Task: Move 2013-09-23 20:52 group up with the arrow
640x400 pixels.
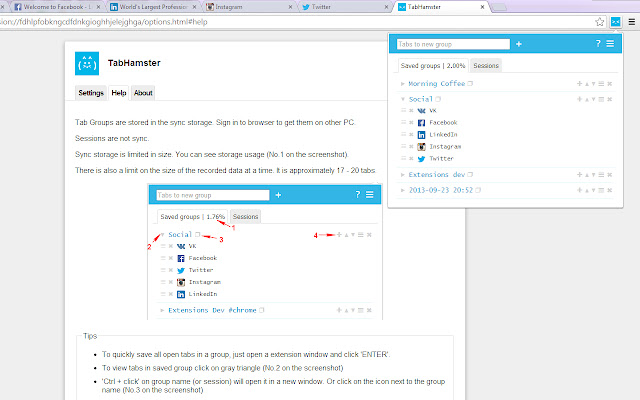Action: pos(587,191)
